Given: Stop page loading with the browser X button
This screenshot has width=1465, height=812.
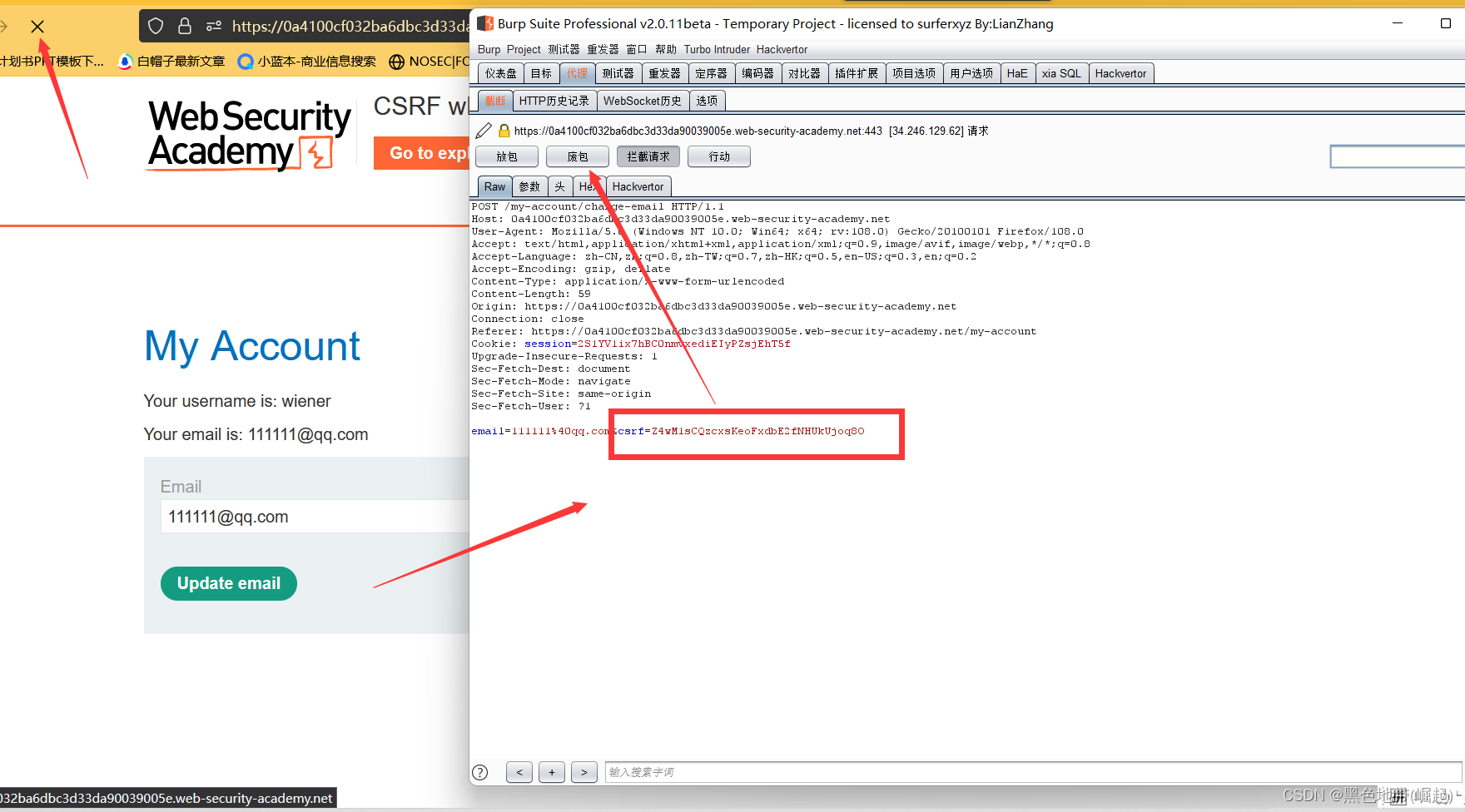Looking at the screenshot, I should pos(37,27).
